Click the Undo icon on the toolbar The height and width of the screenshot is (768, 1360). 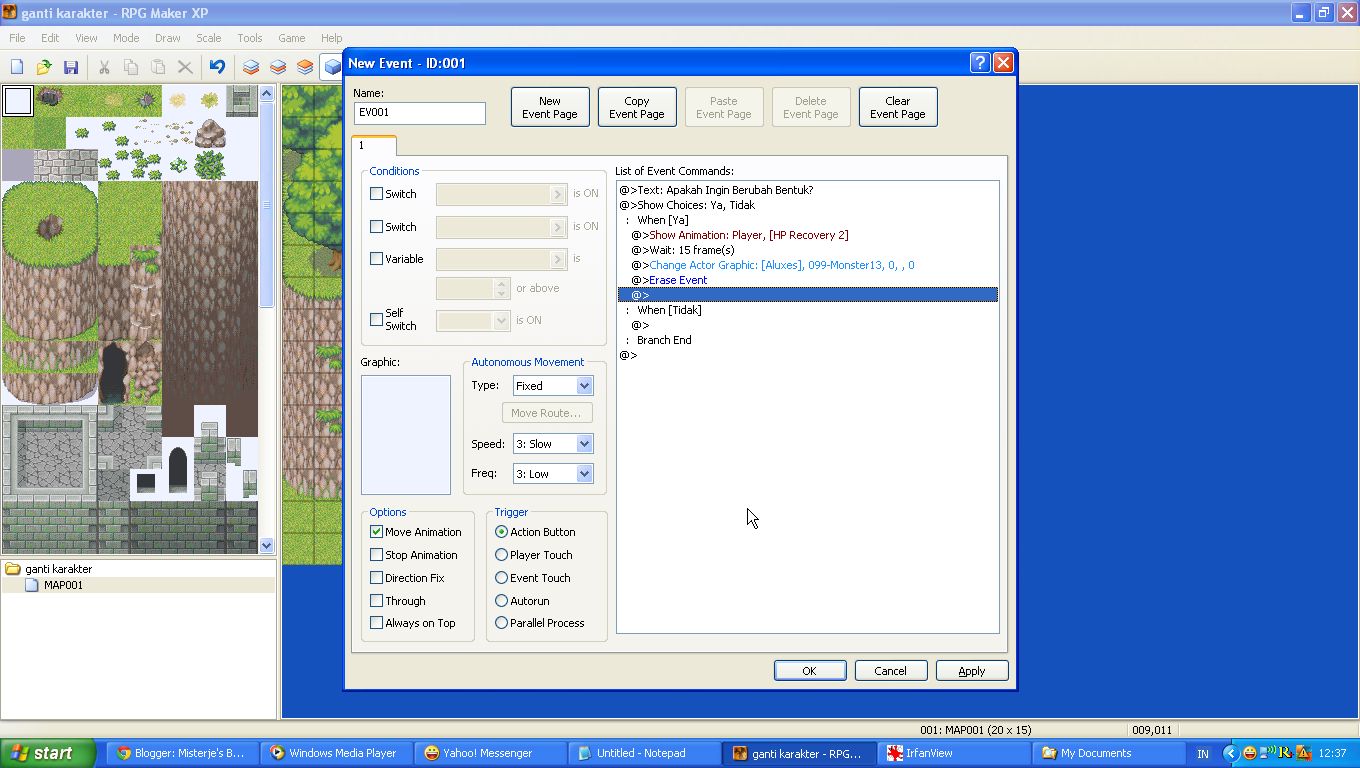(217, 66)
